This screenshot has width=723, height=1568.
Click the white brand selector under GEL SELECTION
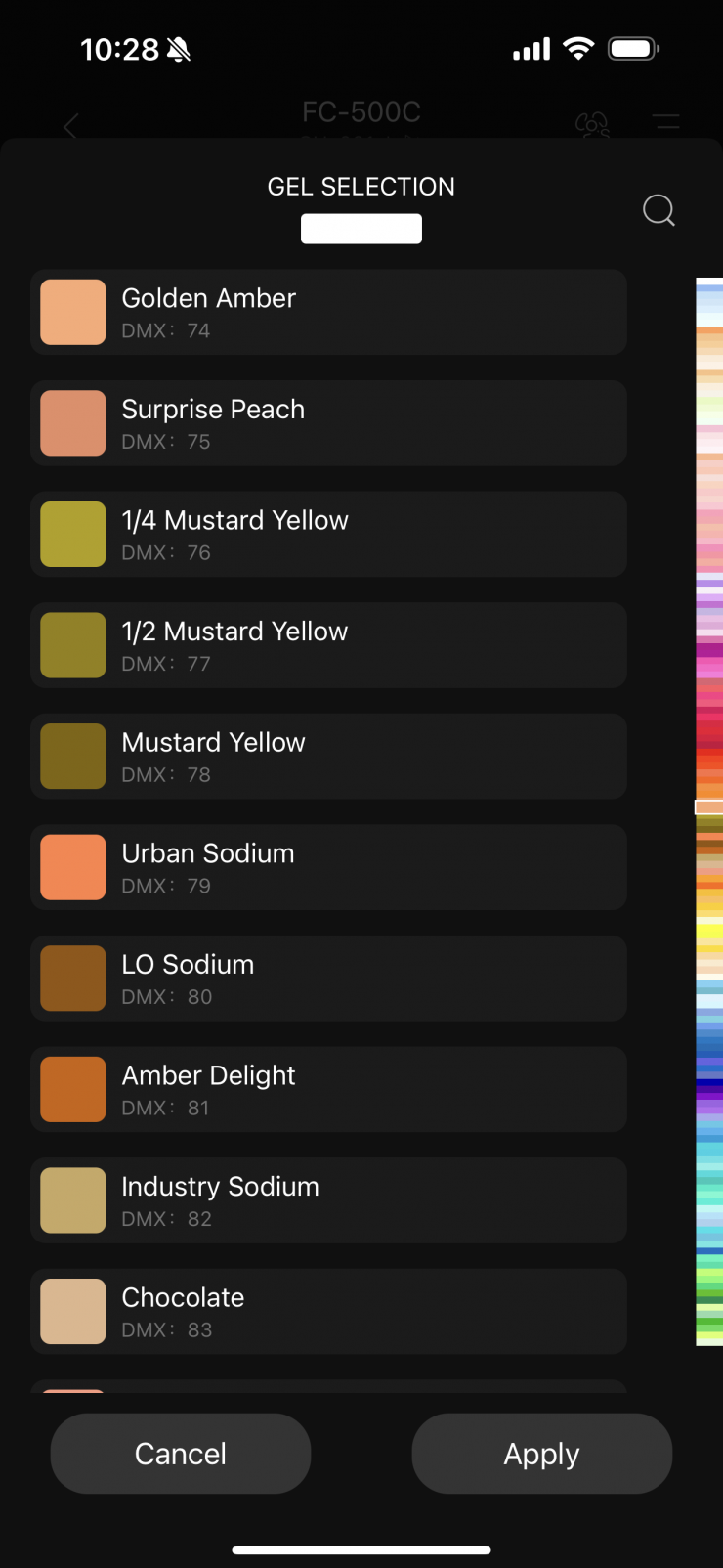(x=361, y=229)
